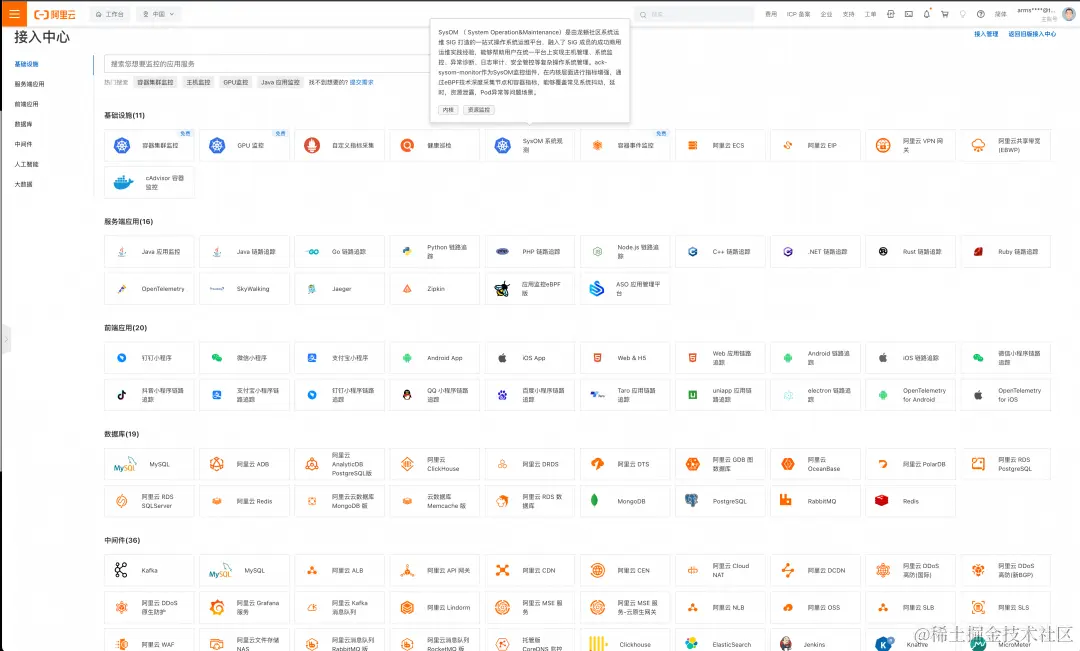Click the Jenkins icon in middleware section
This screenshot has height=651, width=1080.
click(786, 644)
